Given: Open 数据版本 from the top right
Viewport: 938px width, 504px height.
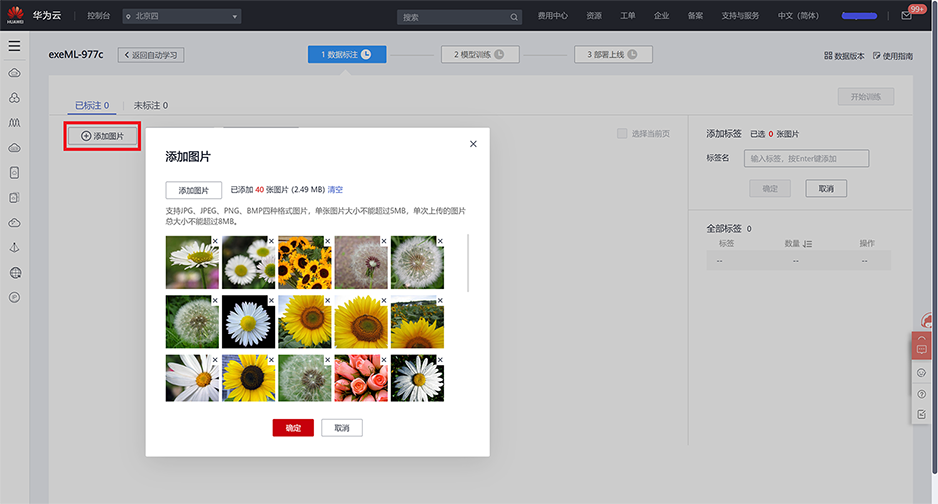Looking at the screenshot, I should [x=844, y=56].
